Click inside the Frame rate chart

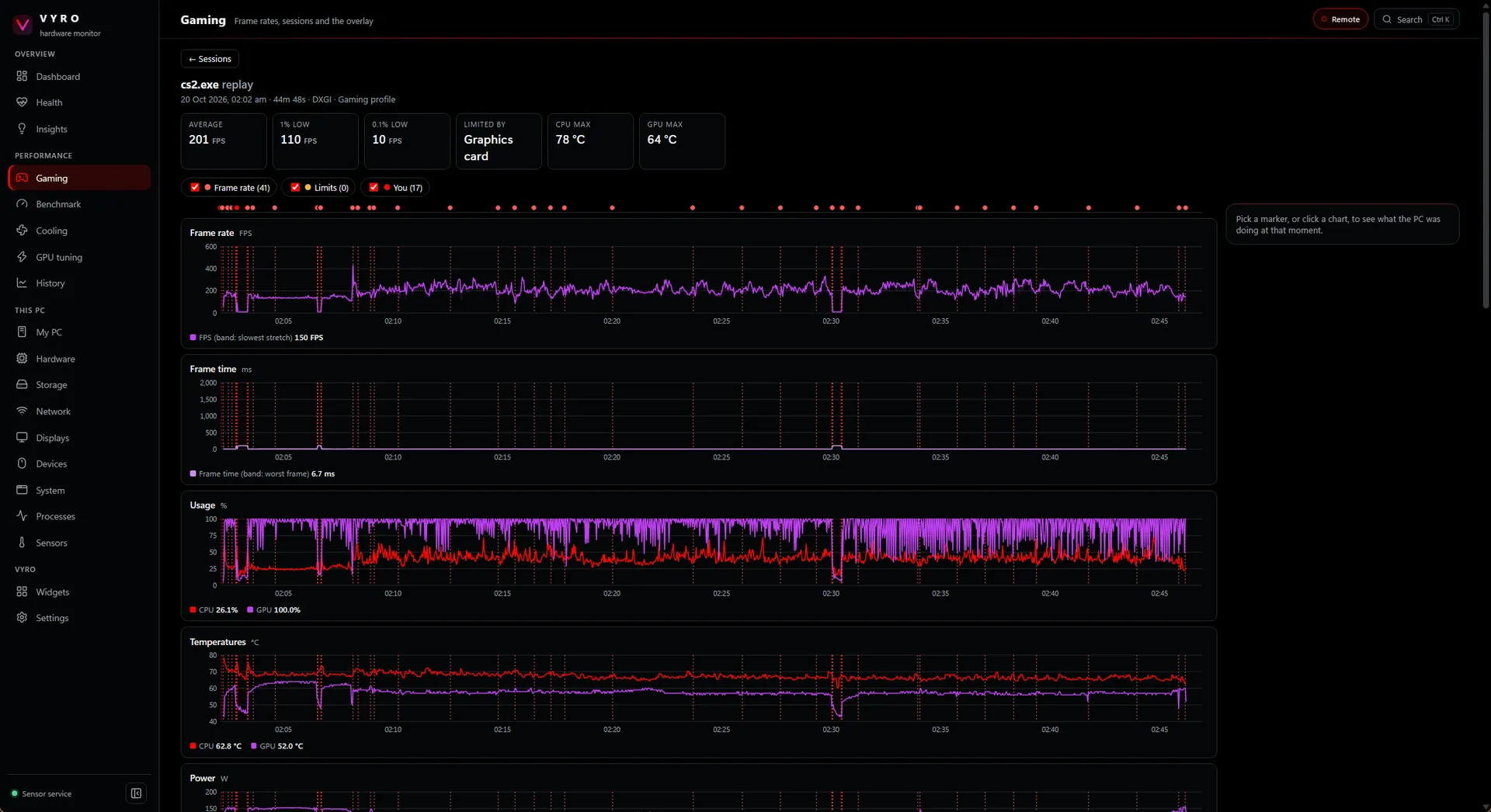coord(711,279)
